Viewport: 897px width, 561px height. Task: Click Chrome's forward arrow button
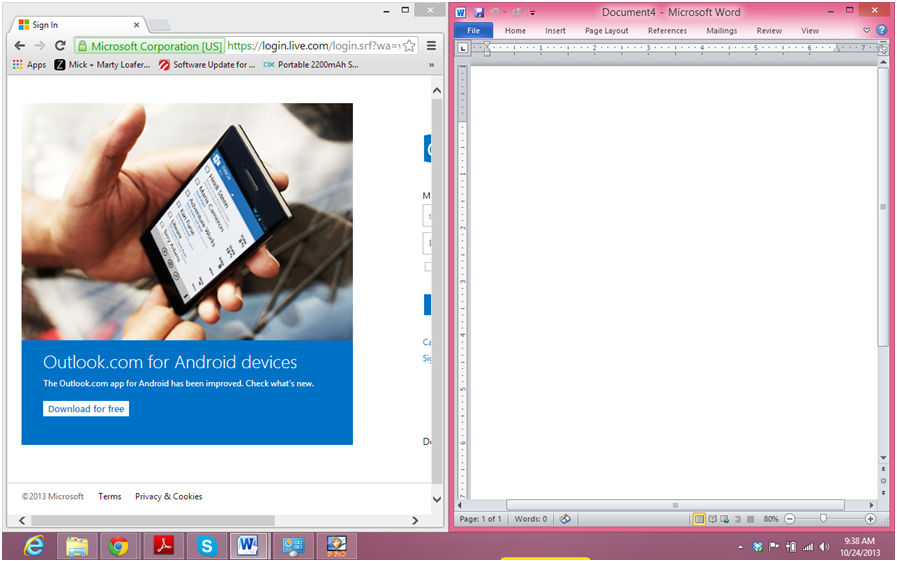click(x=39, y=46)
